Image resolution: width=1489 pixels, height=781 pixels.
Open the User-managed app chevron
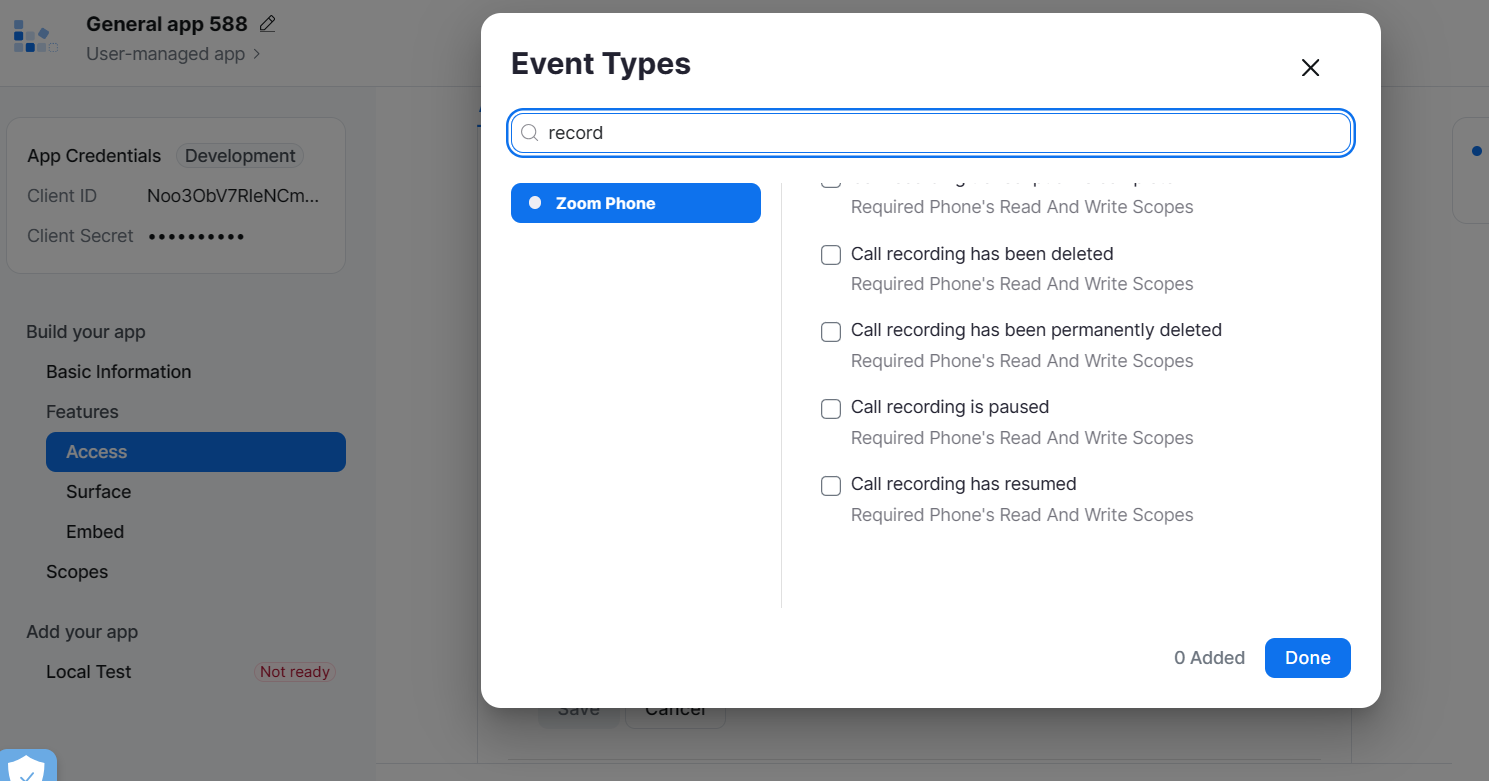coord(257,54)
